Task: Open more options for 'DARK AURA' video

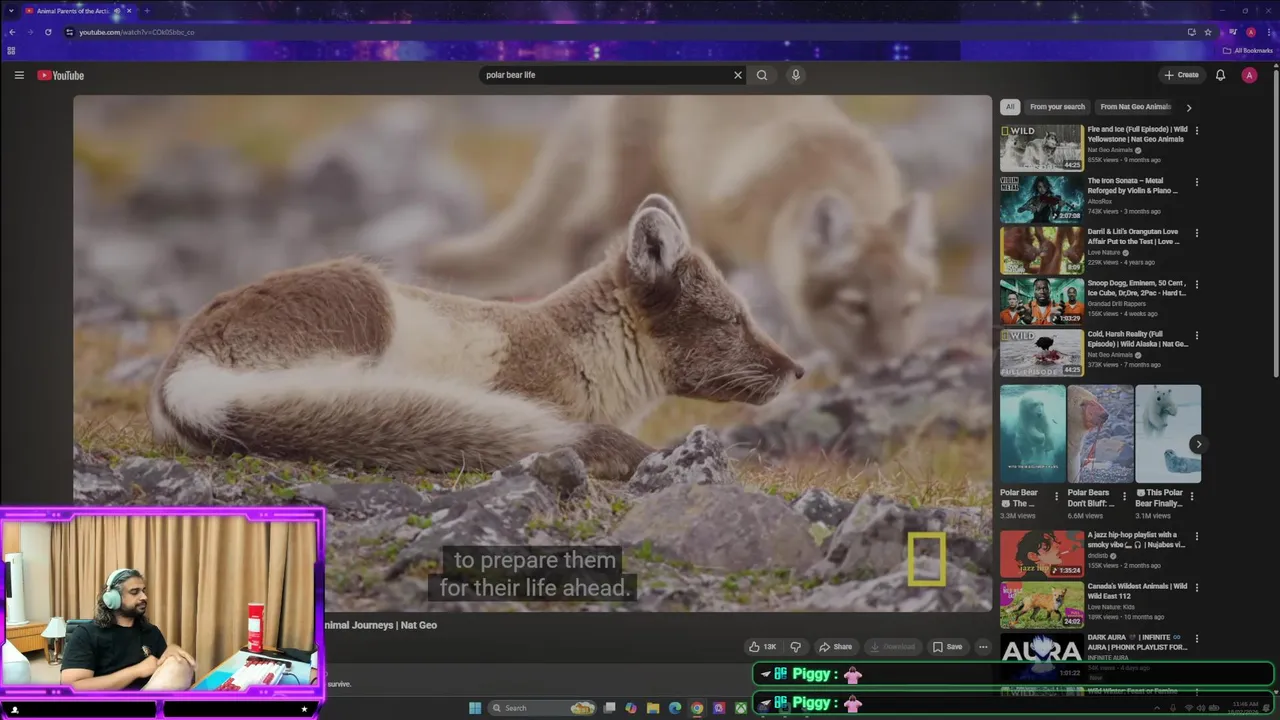Action: (x=1196, y=639)
